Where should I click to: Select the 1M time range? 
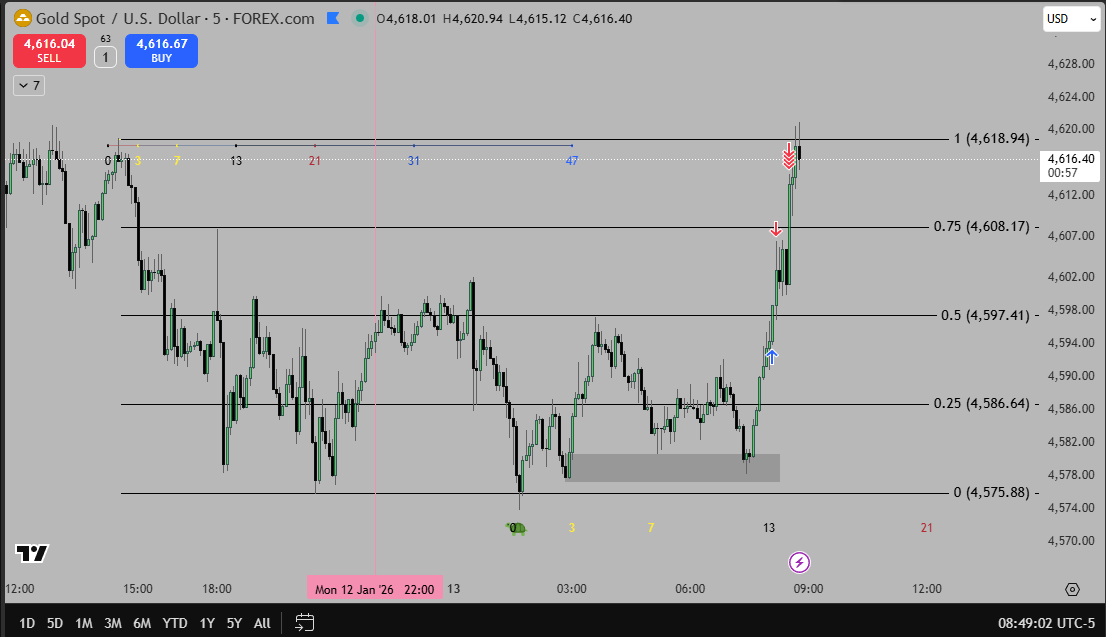84,623
